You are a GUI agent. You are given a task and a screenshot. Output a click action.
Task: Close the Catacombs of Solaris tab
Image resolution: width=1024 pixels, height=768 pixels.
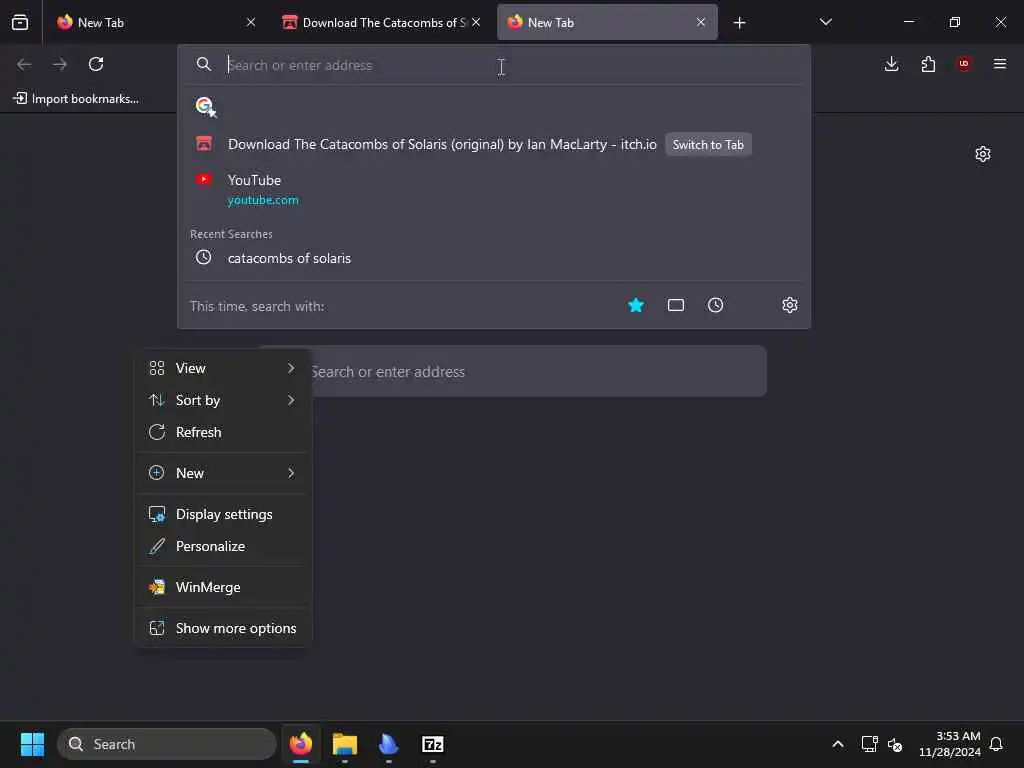point(476,22)
